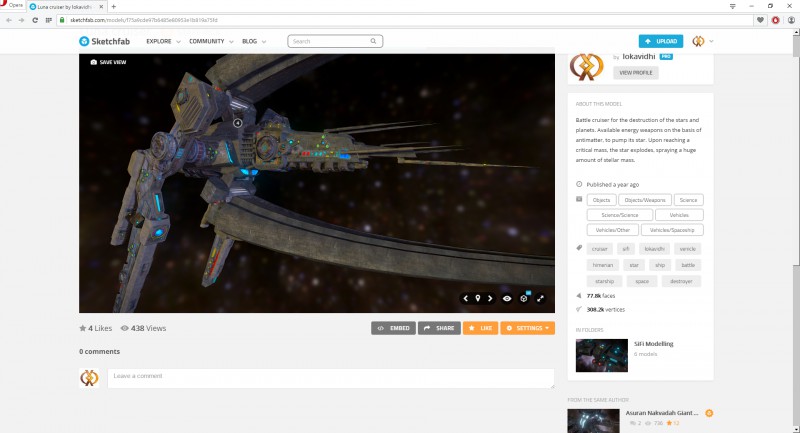The image size is (800, 433).
Task: Open the SiFi Modelling folder thumbnail
Action: 602,355
